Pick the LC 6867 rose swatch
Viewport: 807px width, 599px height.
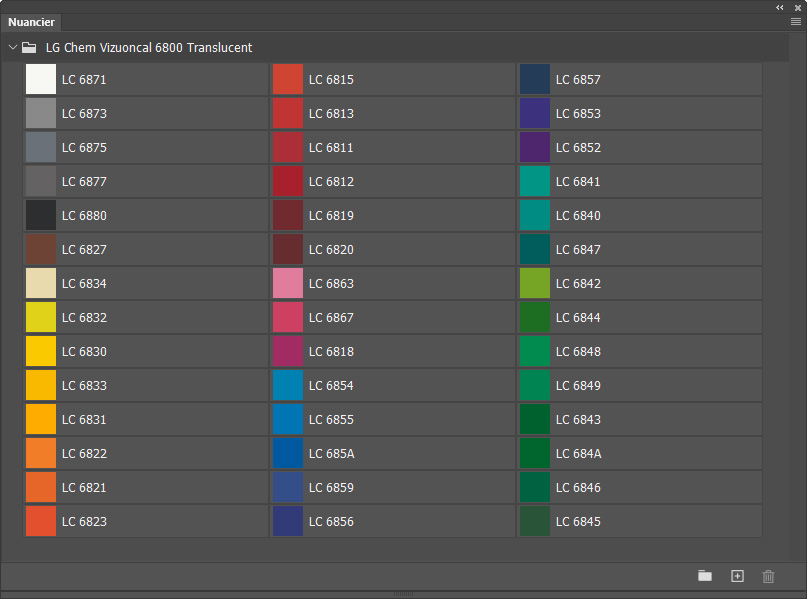point(288,317)
